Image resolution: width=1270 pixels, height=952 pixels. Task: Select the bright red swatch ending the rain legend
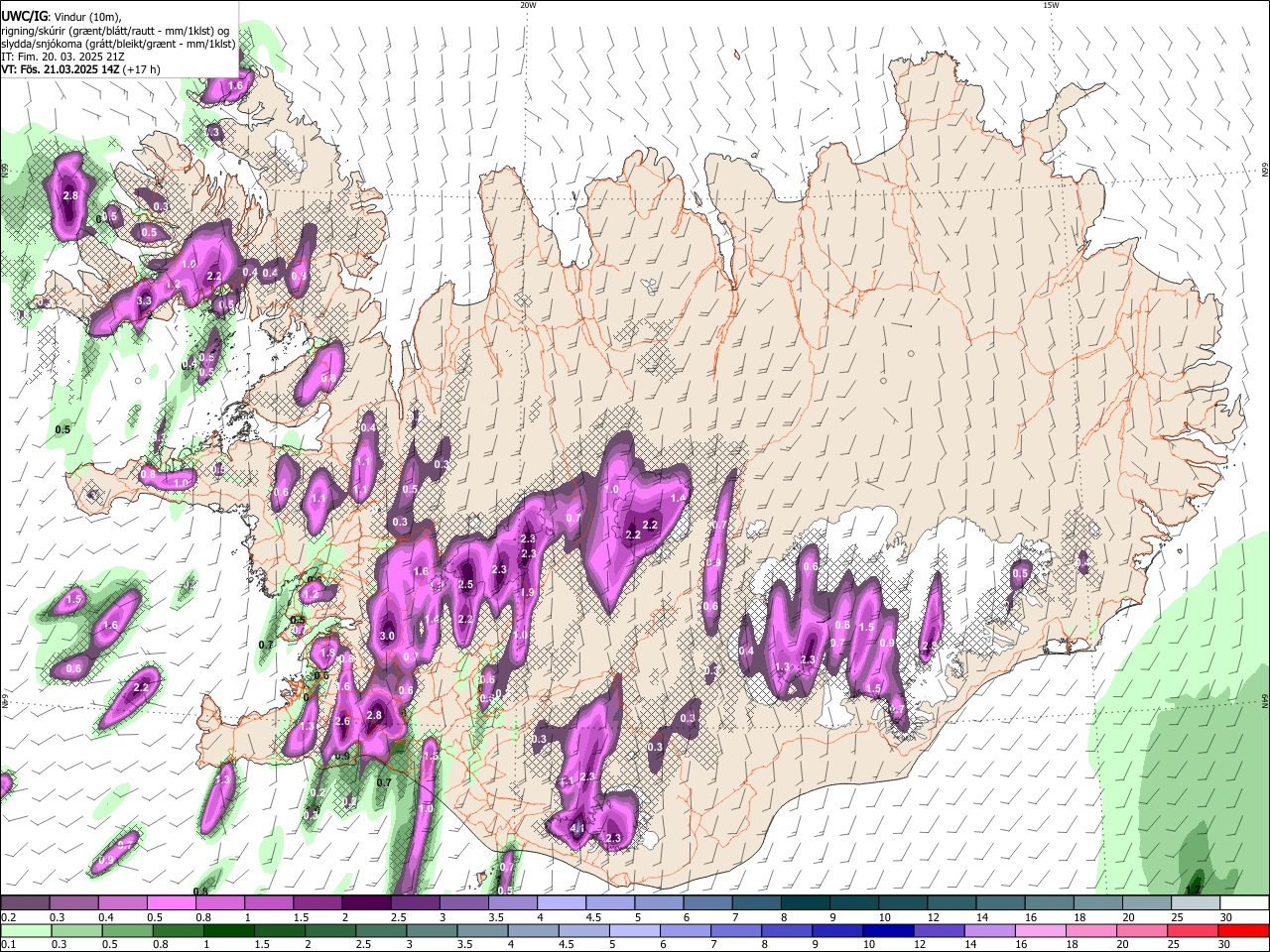tap(1244, 930)
